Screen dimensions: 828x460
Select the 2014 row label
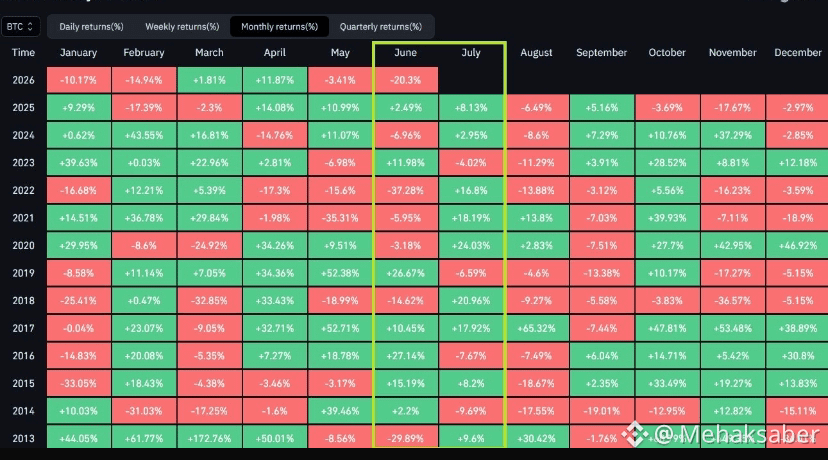click(x=23, y=411)
